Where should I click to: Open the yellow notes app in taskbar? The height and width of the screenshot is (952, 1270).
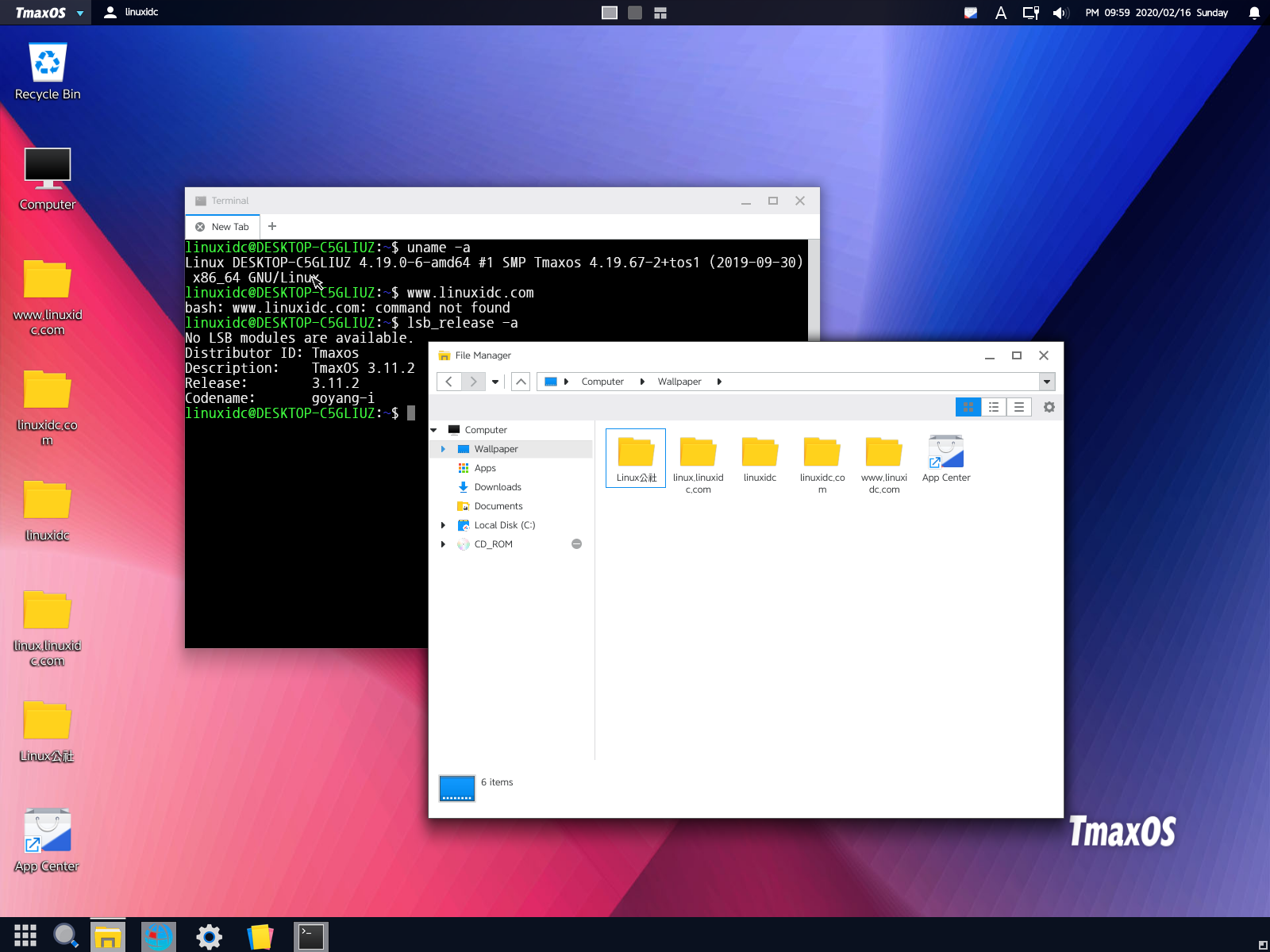260,937
